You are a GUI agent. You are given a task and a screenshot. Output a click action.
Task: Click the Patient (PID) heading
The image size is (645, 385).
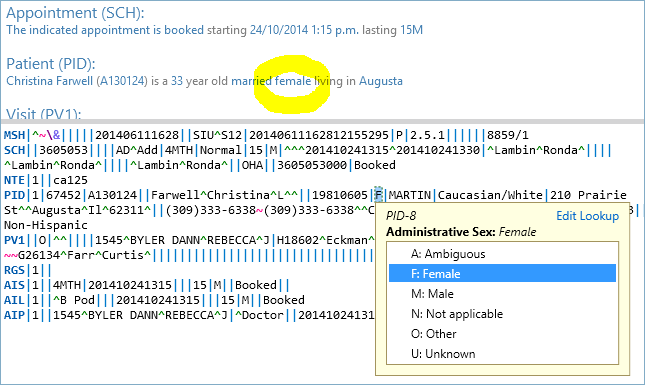51,64
